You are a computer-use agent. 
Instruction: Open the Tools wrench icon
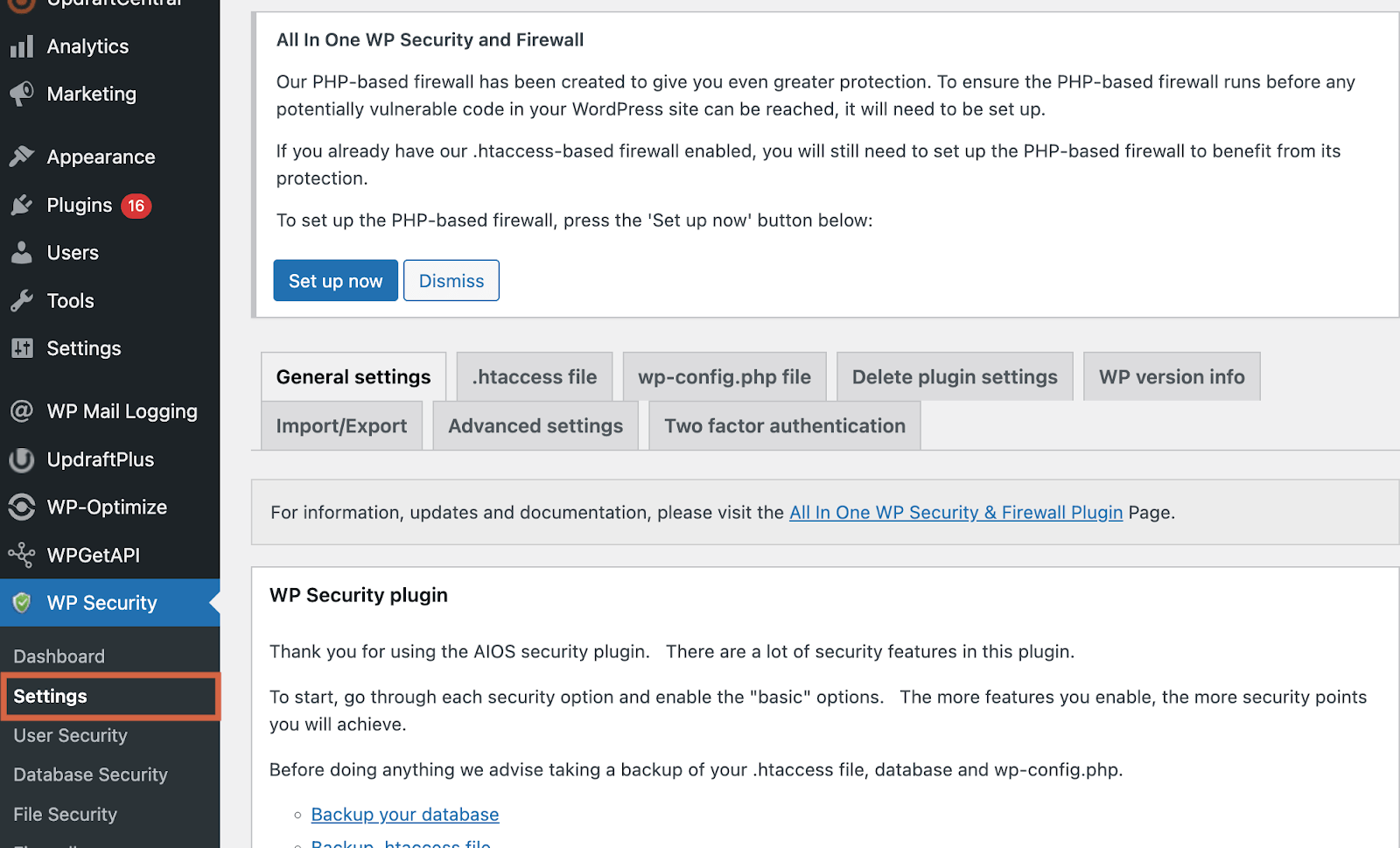click(x=22, y=300)
